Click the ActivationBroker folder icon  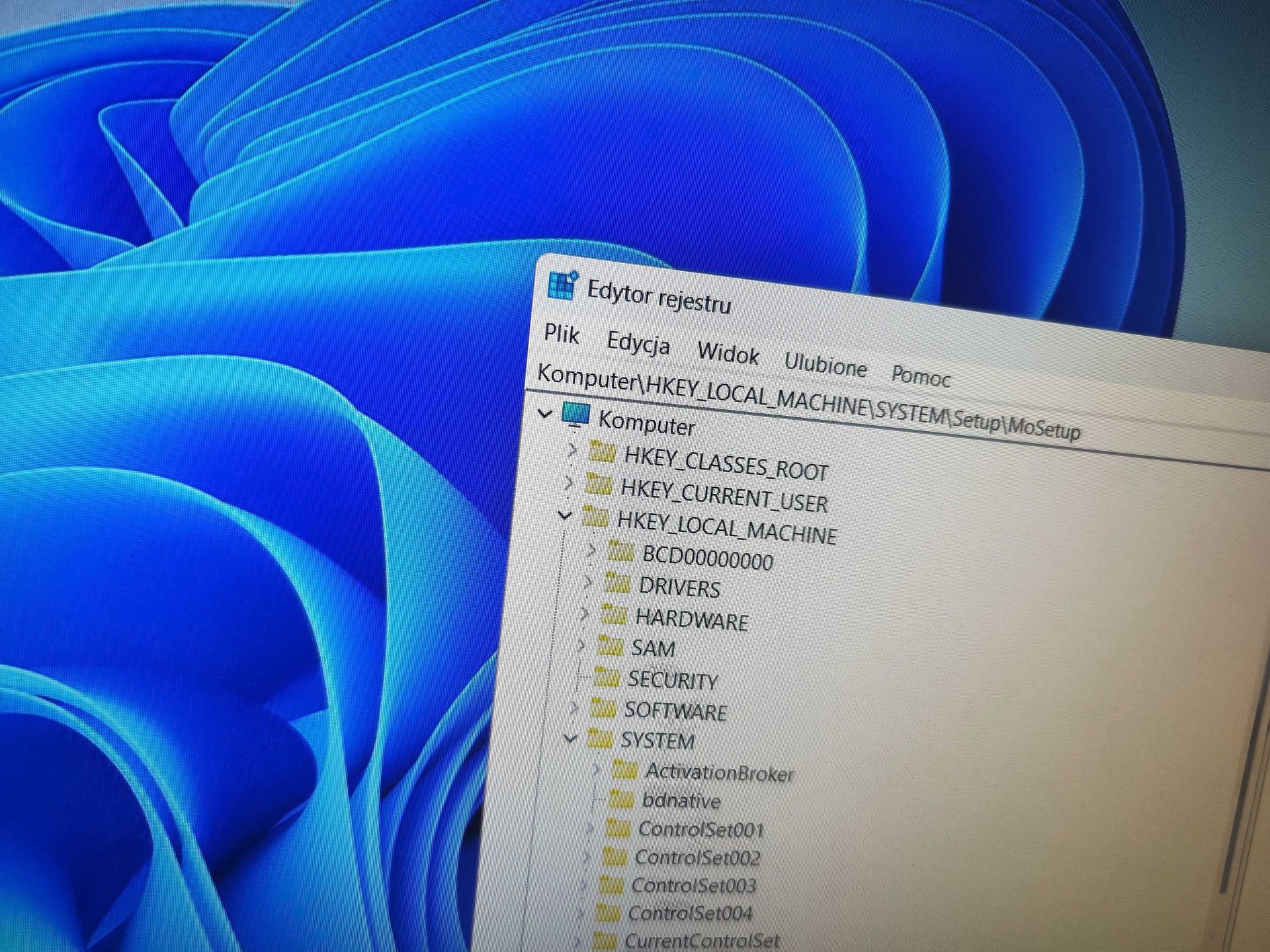(x=624, y=771)
